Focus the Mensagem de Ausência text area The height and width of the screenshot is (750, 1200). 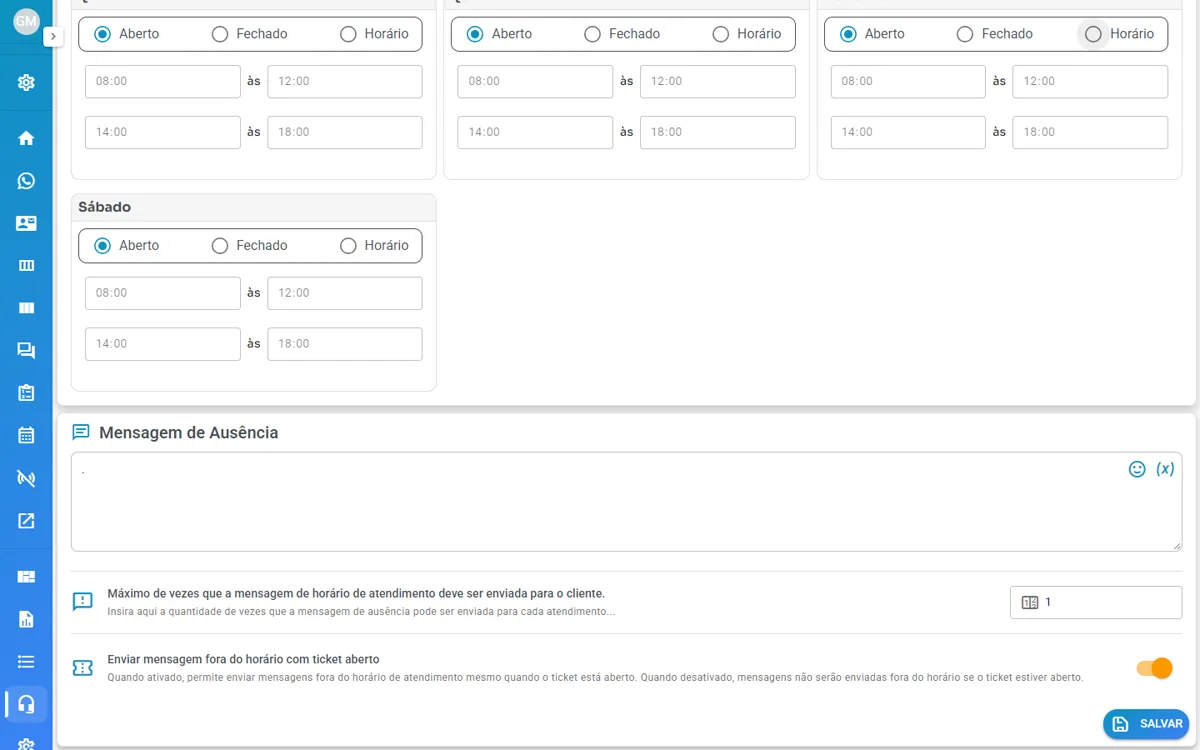[x=626, y=502]
